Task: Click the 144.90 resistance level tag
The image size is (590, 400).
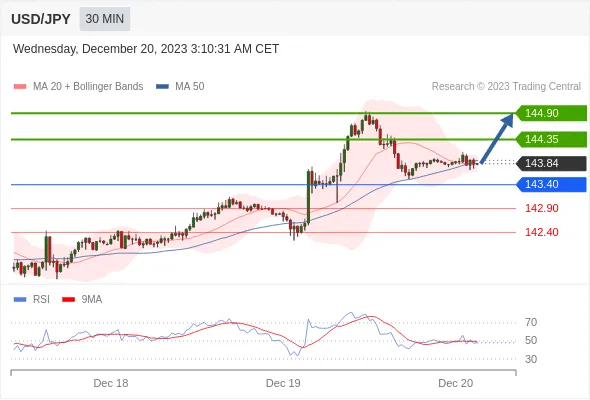Action: pyautogui.click(x=551, y=113)
